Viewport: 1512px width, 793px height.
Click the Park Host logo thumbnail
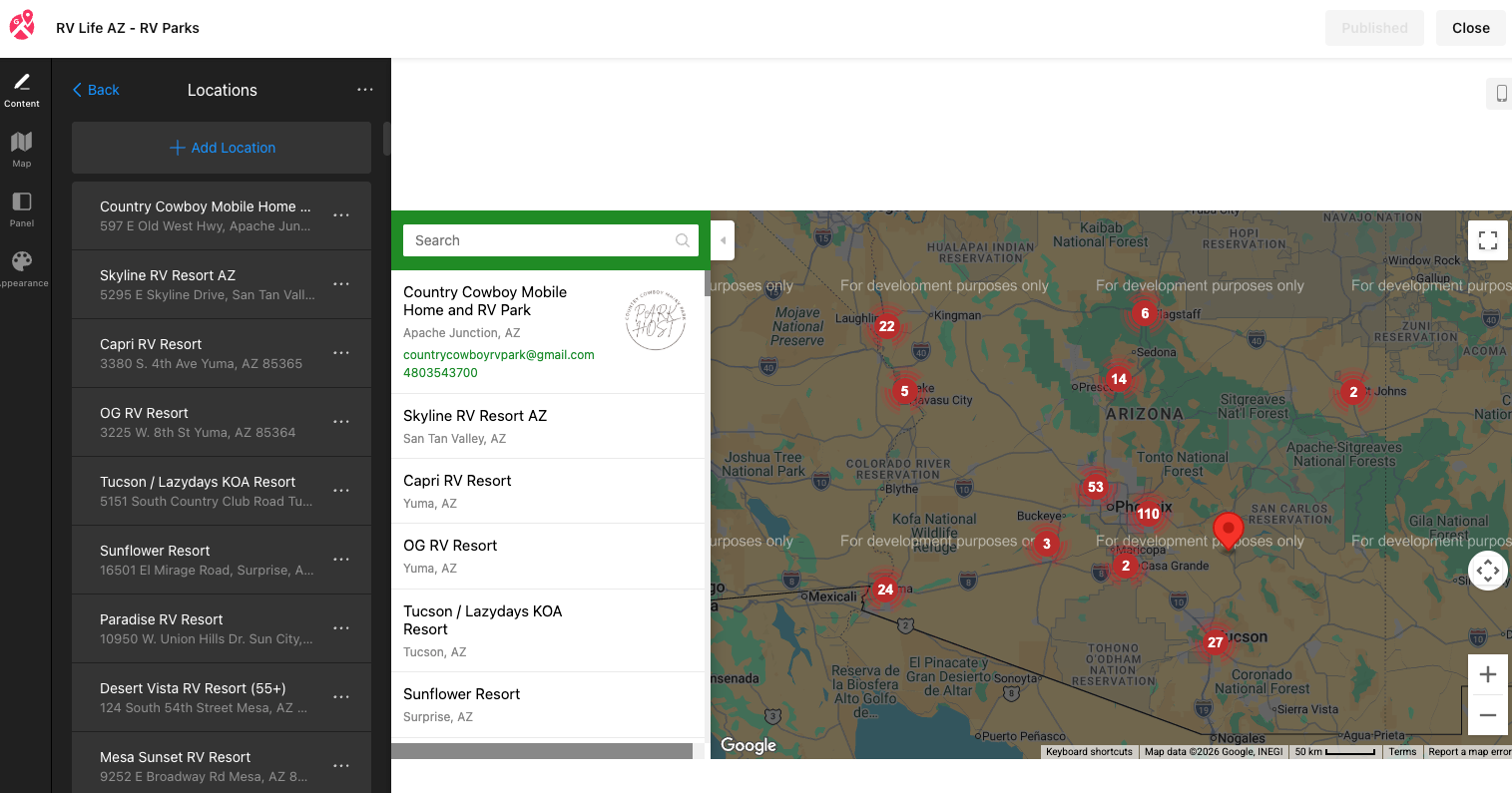point(655,320)
